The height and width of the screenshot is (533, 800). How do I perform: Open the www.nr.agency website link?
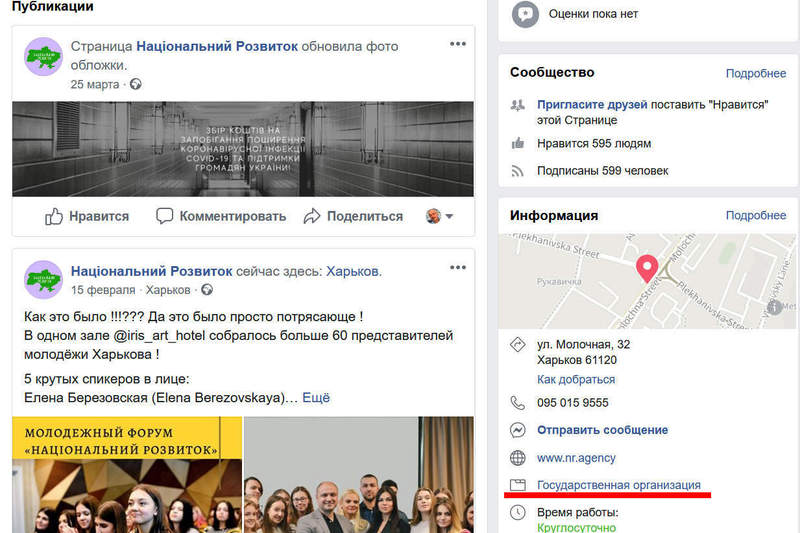tap(576, 458)
